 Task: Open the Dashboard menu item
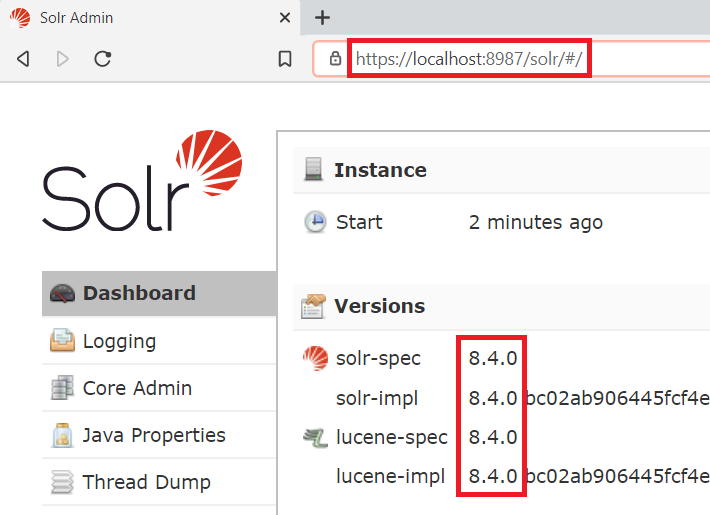(x=139, y=294)
